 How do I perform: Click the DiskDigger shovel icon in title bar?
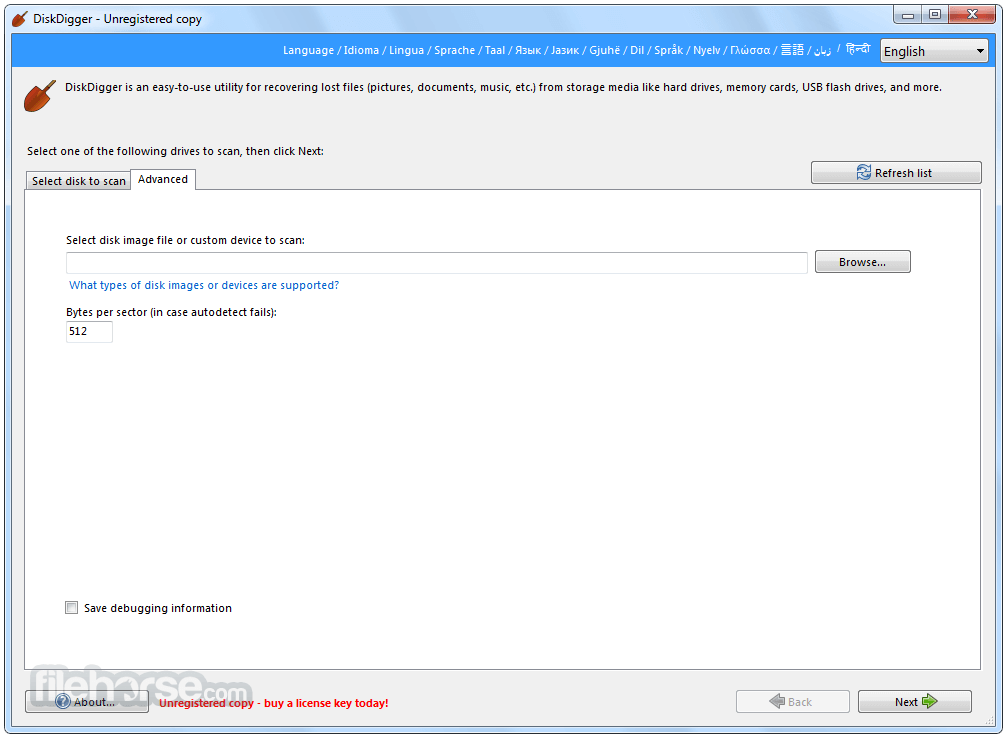[x=20, y=19]
